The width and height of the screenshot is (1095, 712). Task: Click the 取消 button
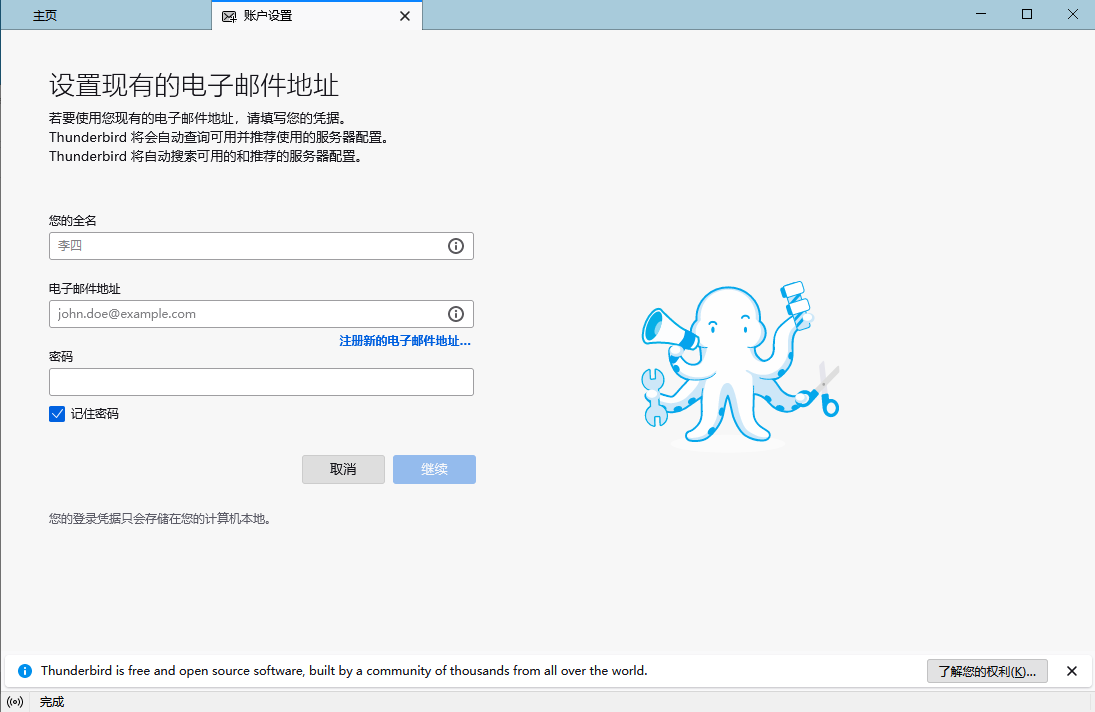coord(343,469)
